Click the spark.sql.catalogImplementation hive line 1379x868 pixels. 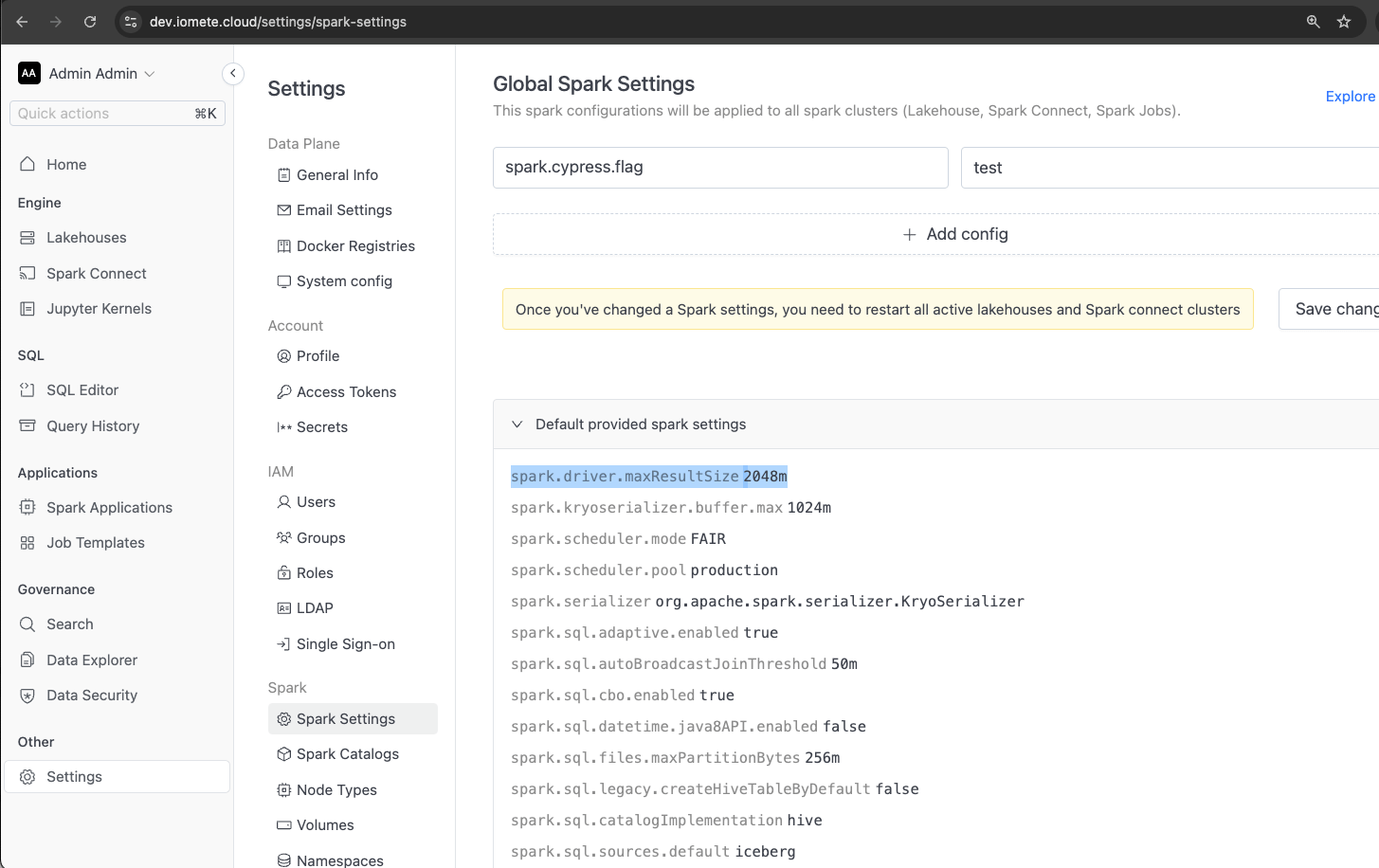pyautogui.click(x=666, y=821)
